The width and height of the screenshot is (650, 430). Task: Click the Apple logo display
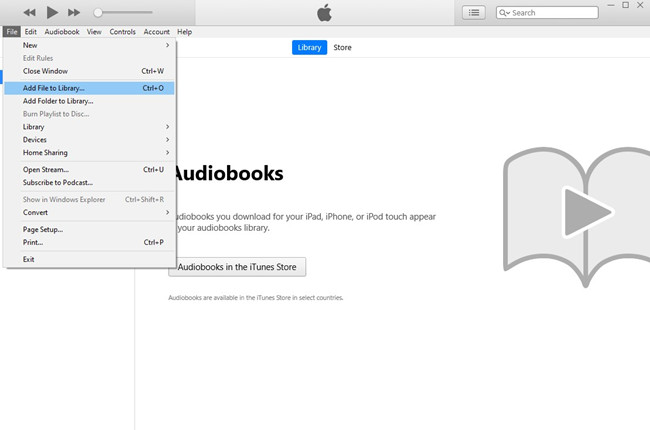[x=324, y=13]
